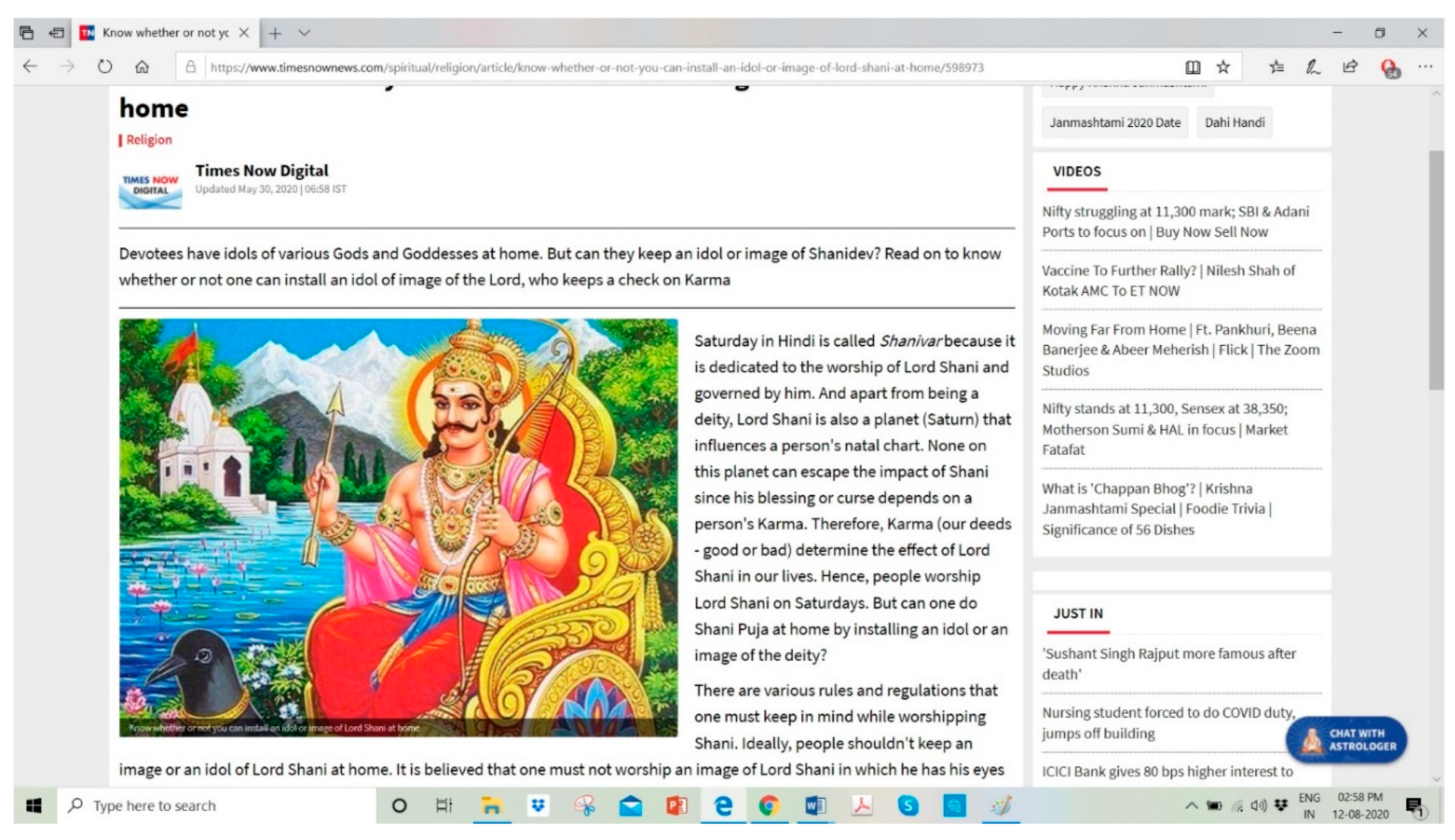Screen dimensions: 1455x840
Task: Click the Set tabs aside icon
Action: (x=56, y=33)
